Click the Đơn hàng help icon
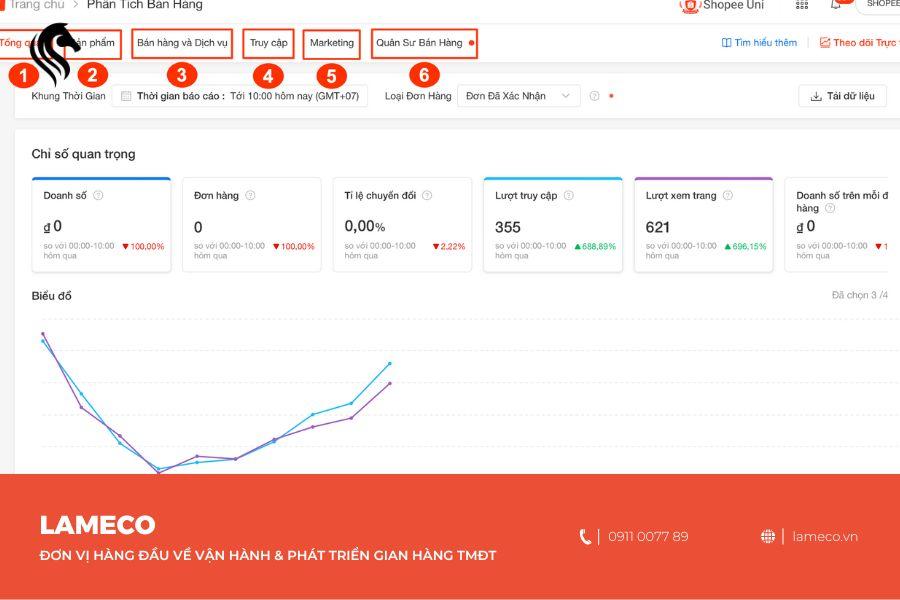The width and height of the screenshot is (900, 600). coord(250,195)
